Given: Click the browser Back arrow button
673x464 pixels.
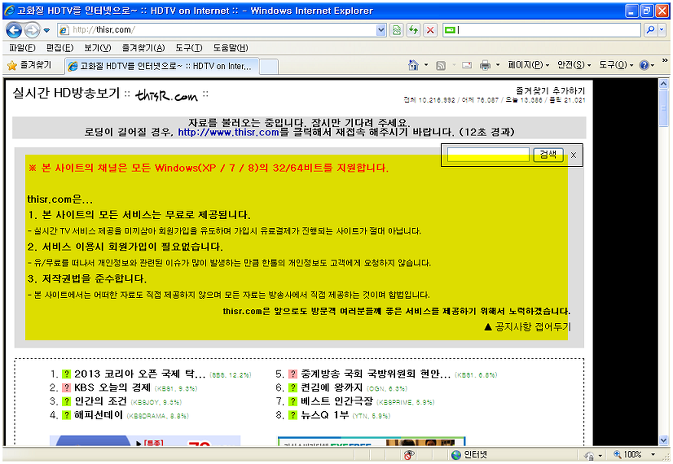Looking at the screenshot, I should pos(14,30).
